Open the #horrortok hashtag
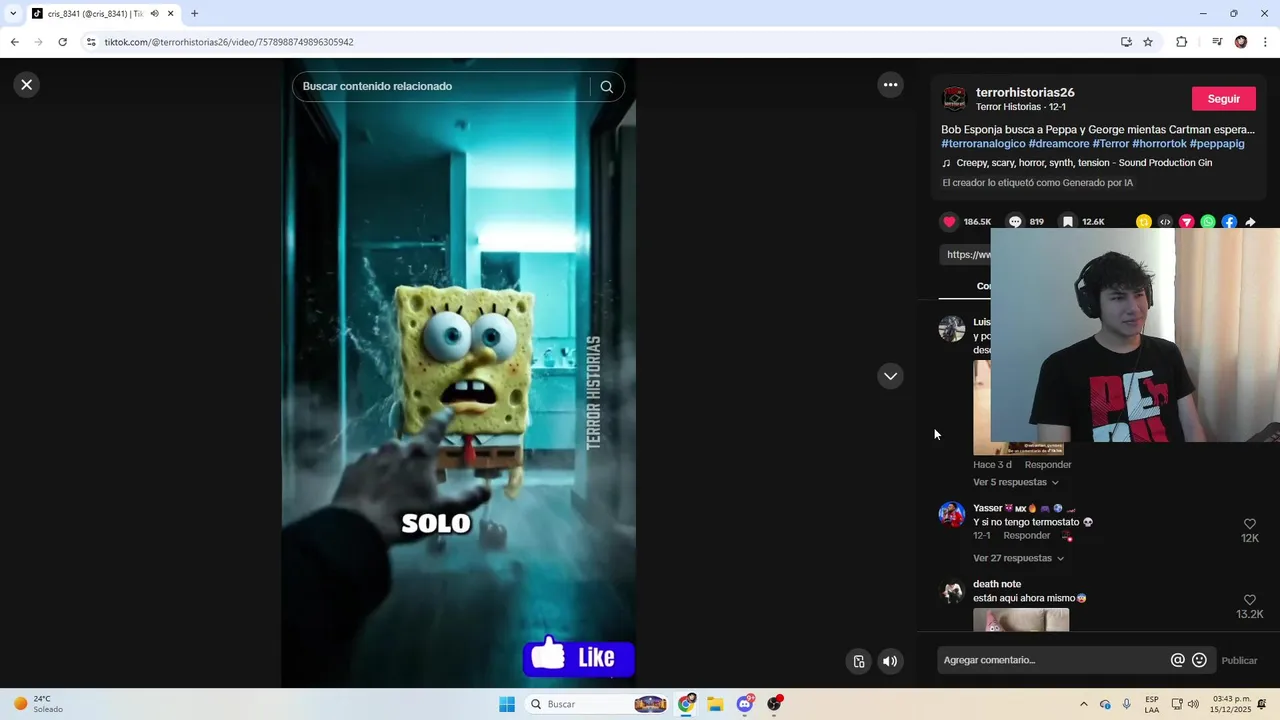 pyautogui.click(x=1159, y=144)
